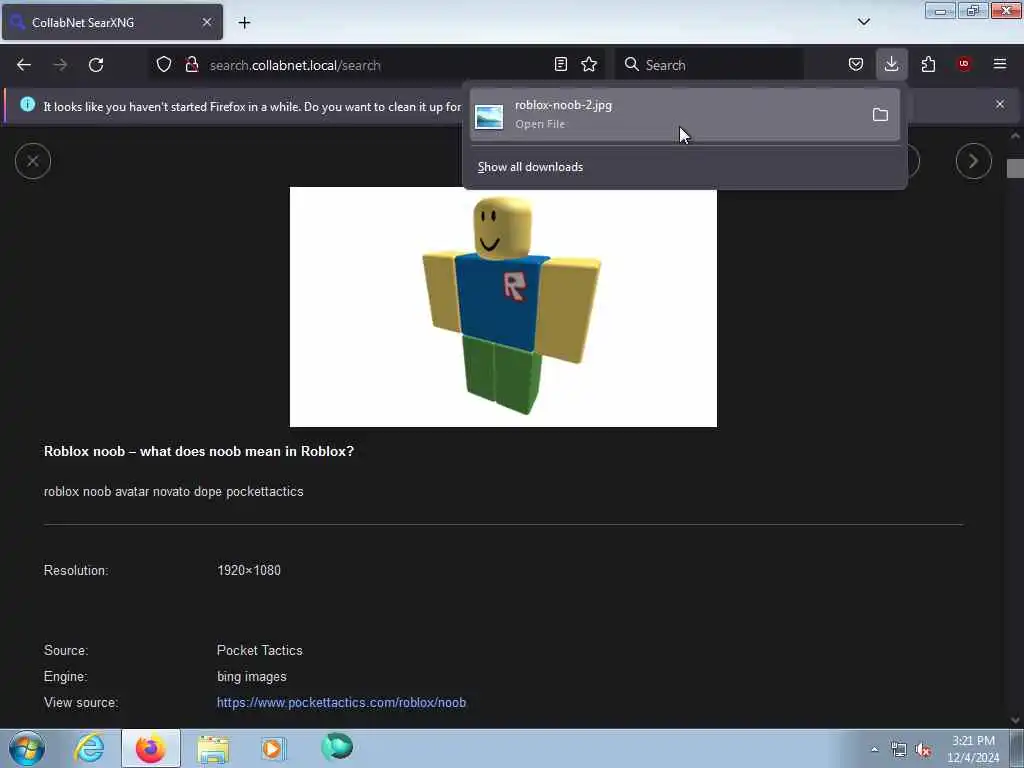Click the Search box magnifier icon

point(632,64)
